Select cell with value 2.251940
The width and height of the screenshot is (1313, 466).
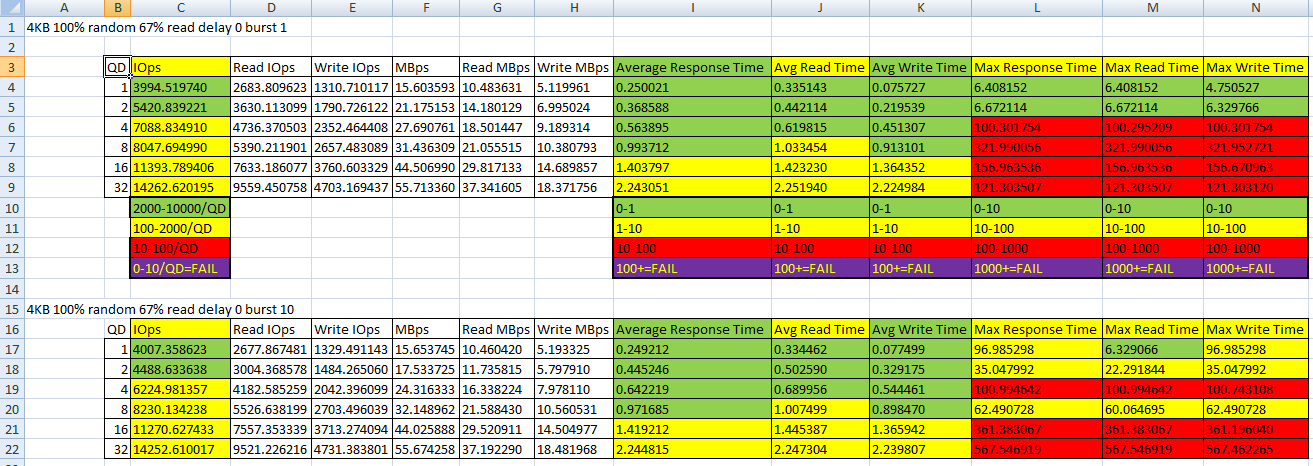click(820, 189)
